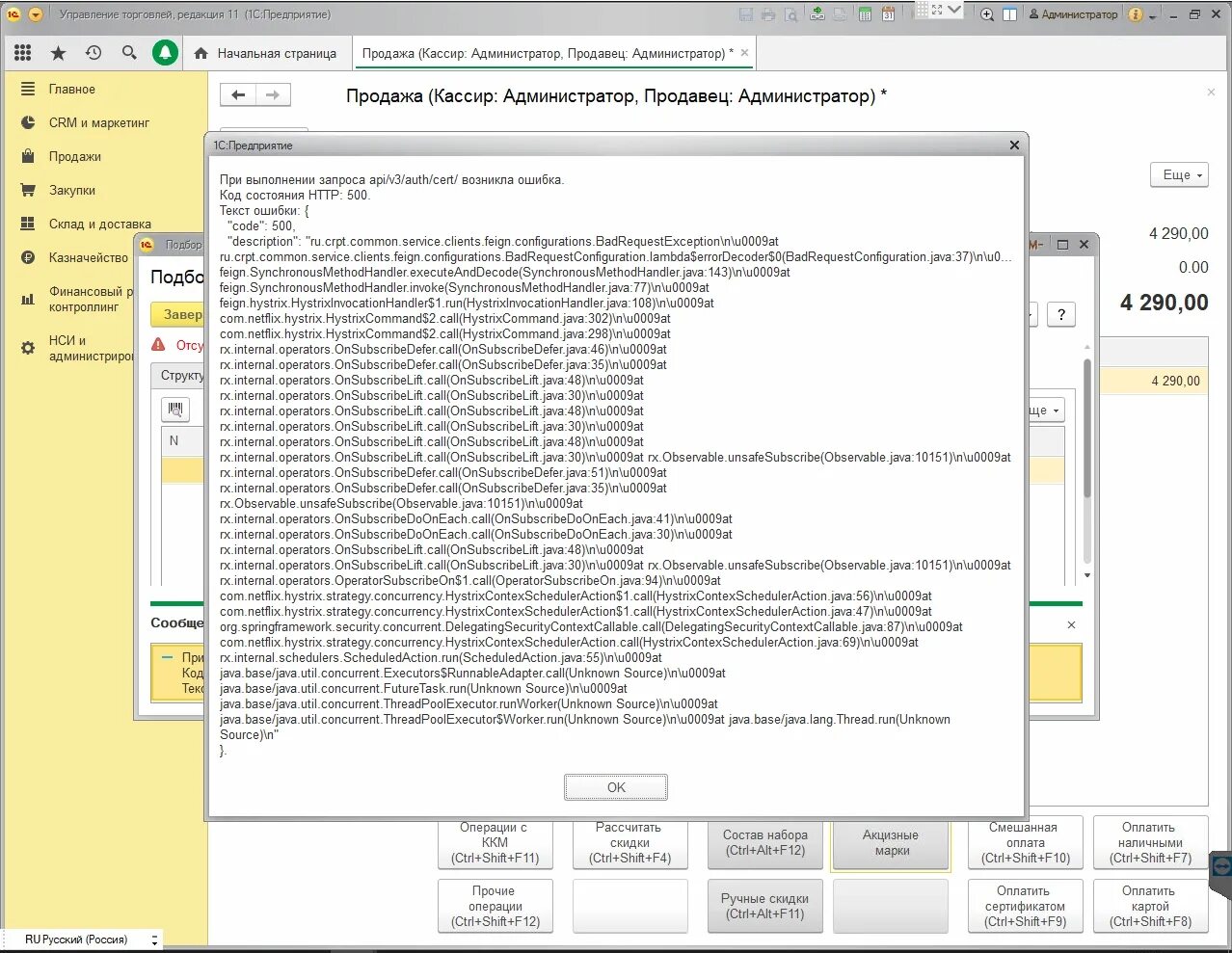Click the Get link icon in title bar
The height and width of the screenshot is (953, 1232).
[x=817, y=14]
